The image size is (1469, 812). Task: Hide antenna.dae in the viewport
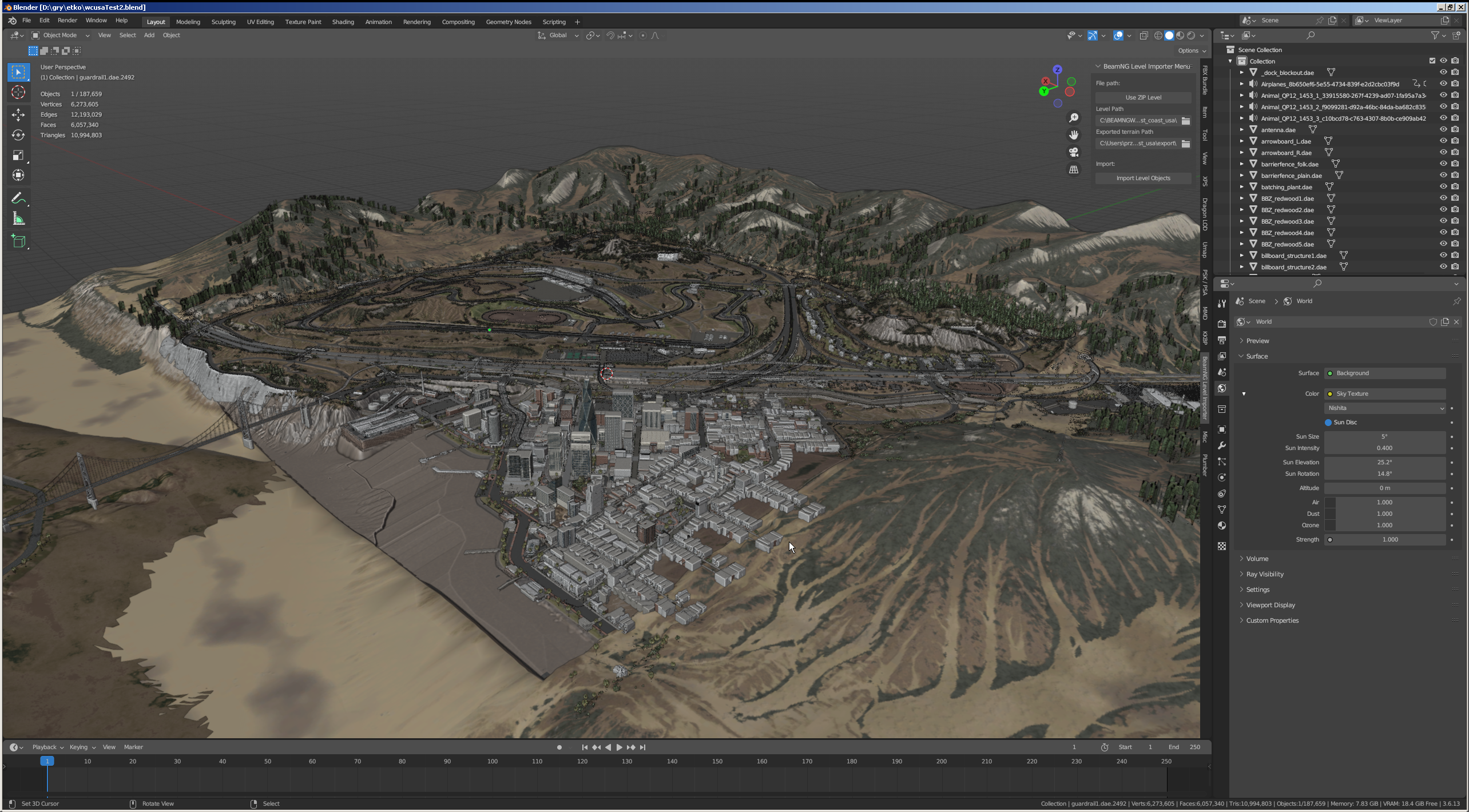(x=1443, y=130)
